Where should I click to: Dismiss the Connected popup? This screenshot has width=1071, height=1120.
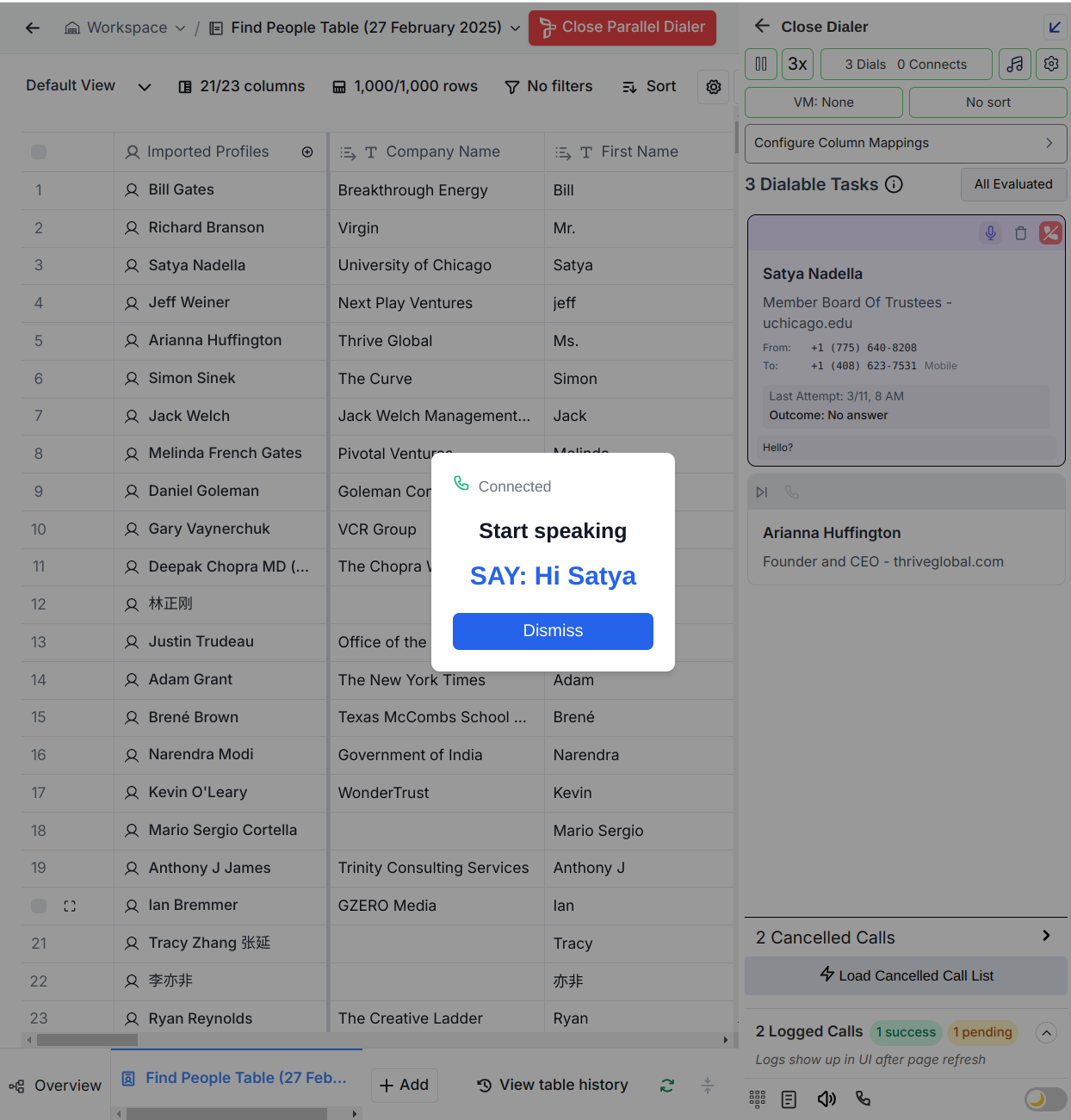click(x=553, y=631)
